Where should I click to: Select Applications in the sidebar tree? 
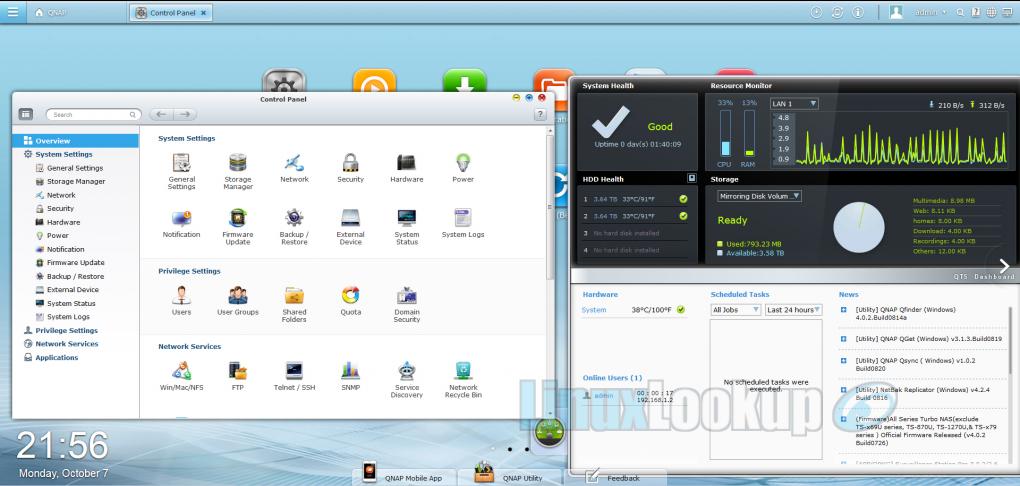[x=56, y=357]
